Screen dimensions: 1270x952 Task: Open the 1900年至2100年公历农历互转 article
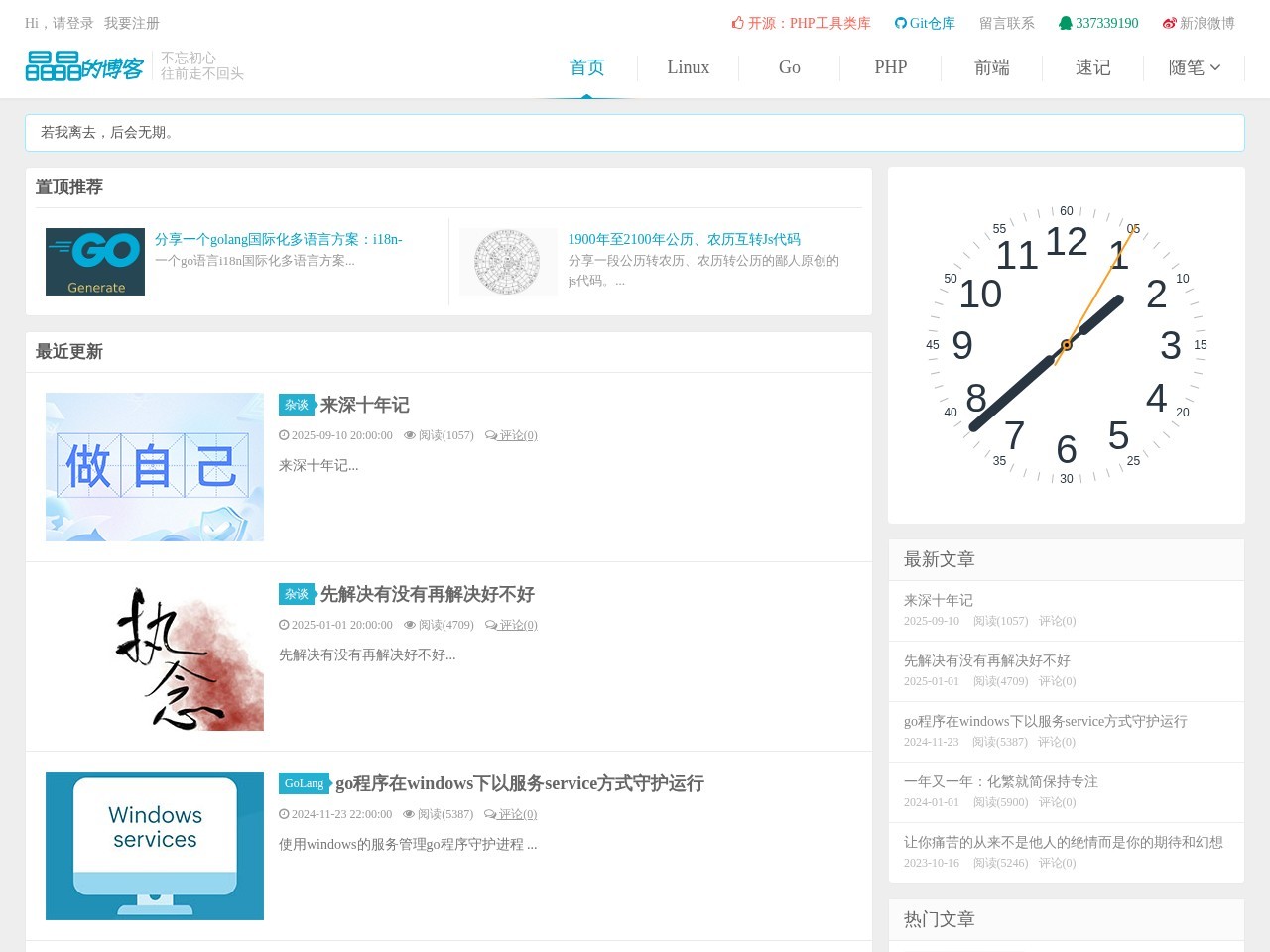(x=684, y=239)
